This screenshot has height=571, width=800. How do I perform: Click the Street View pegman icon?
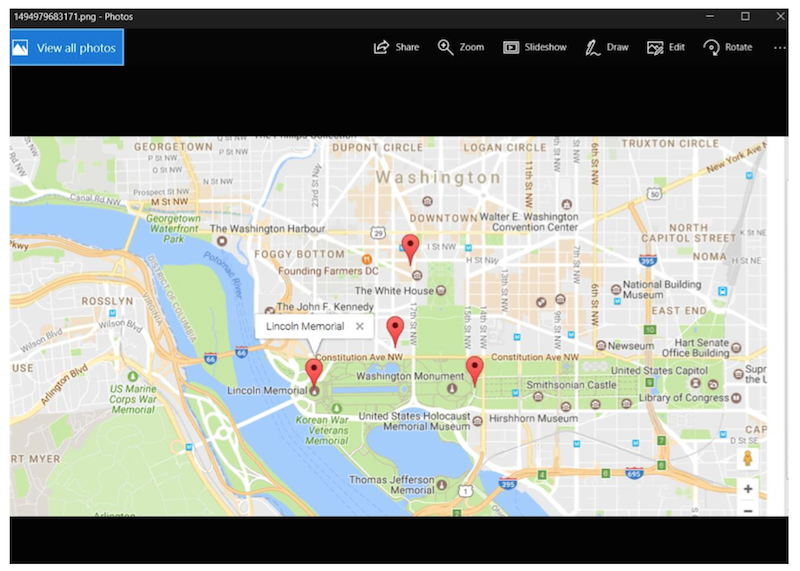[747, 458]
